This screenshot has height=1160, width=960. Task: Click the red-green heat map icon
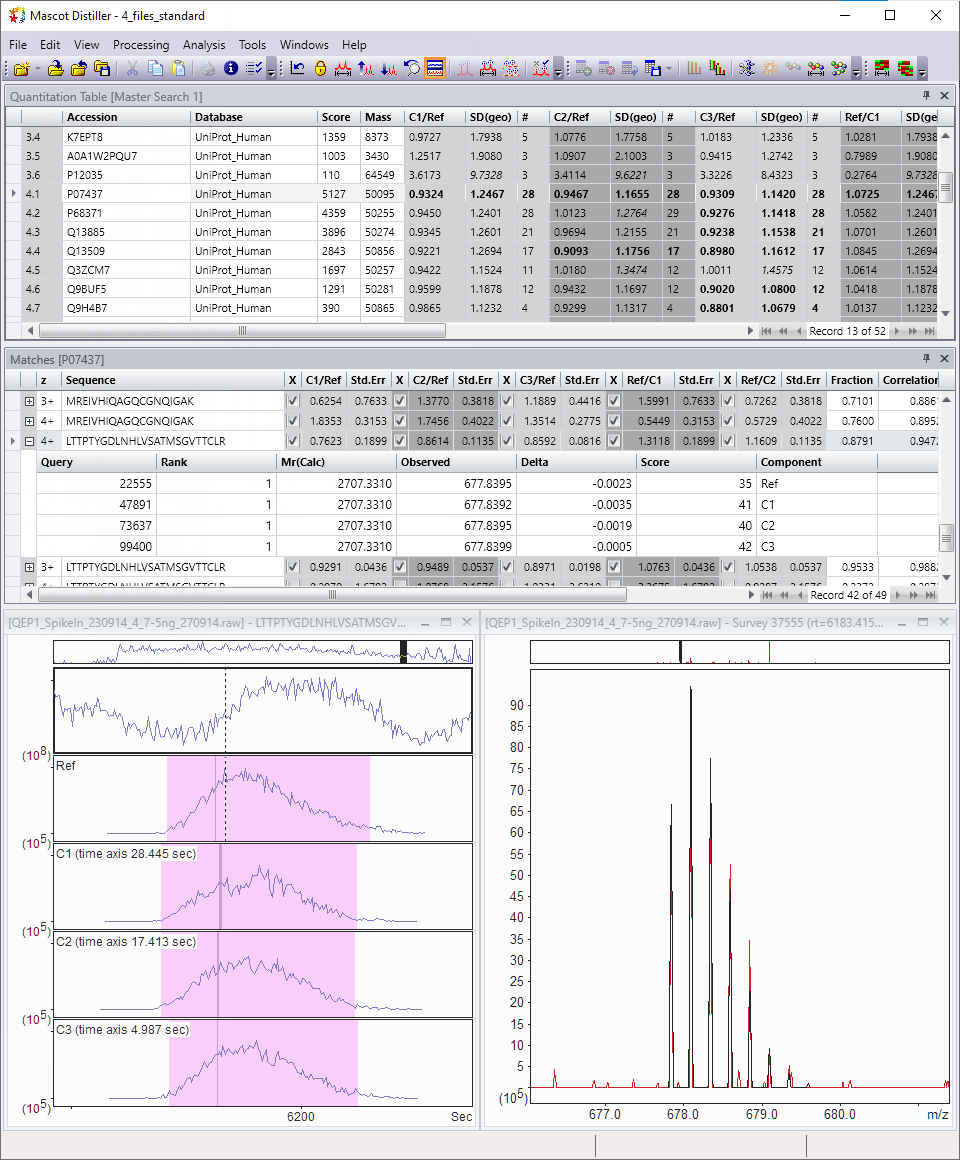(x=882, y=69)
